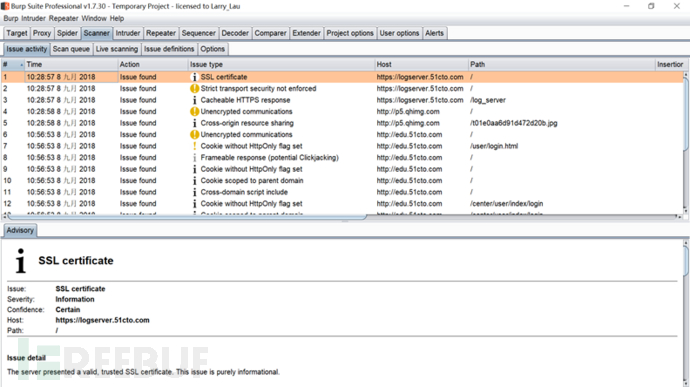This screenshot has height=387, width=690.
Task: Sort by the Action column header
Action: click(x=153, y=64)
